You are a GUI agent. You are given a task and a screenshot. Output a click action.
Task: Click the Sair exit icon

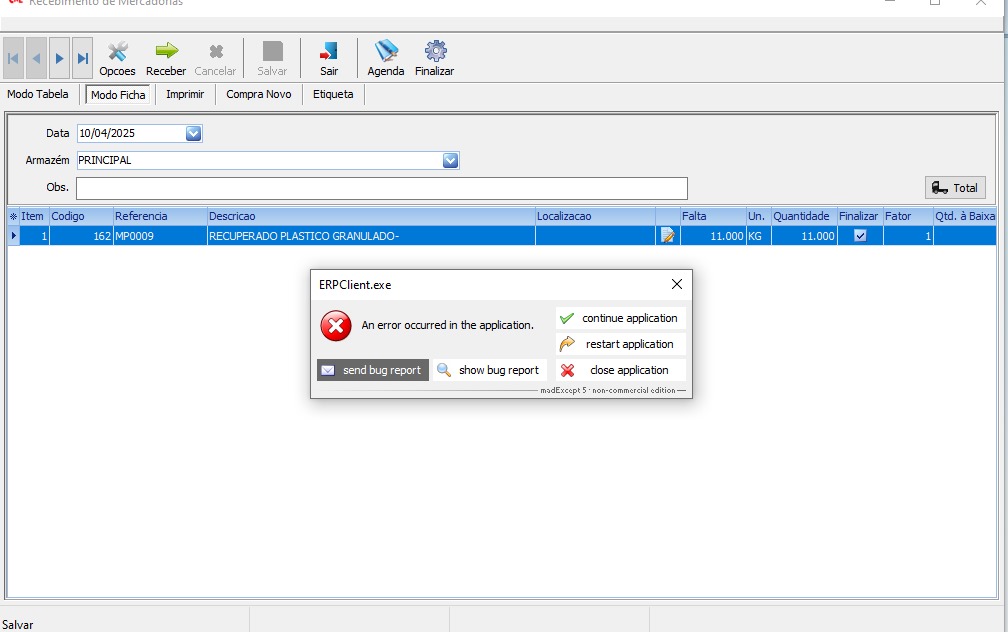point(329,52)
